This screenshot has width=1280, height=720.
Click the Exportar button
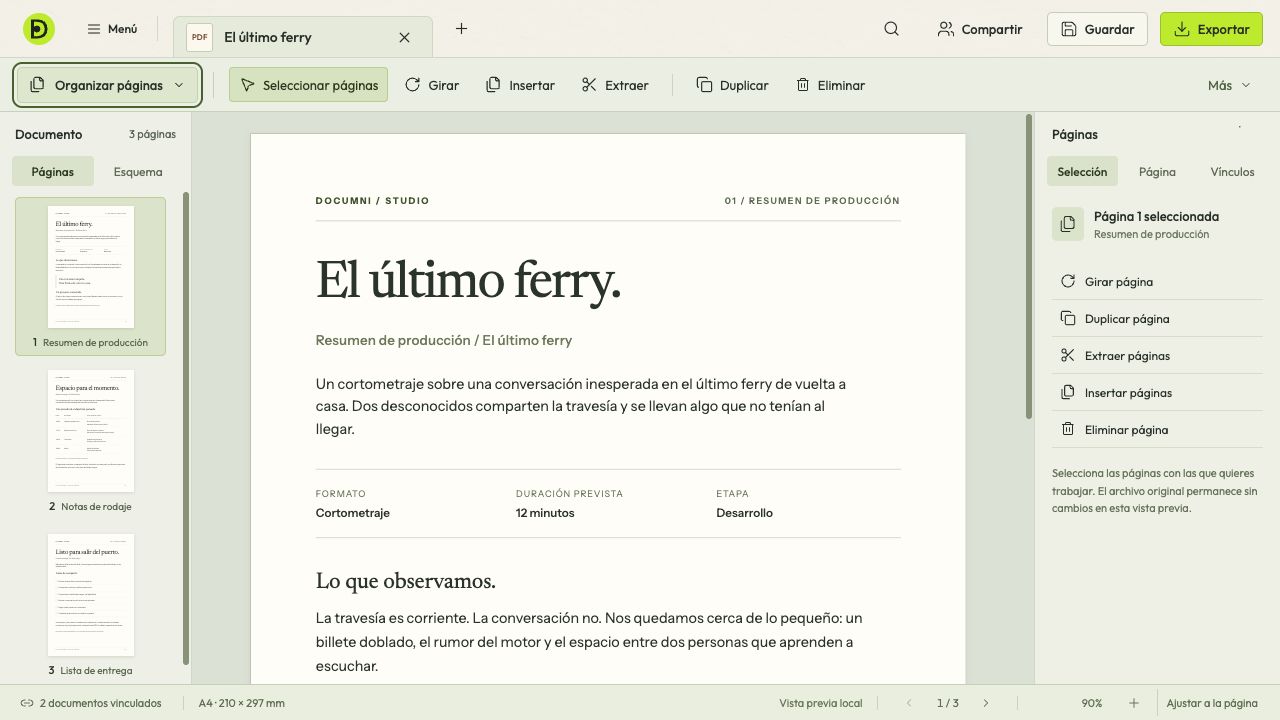[1211, 29]
